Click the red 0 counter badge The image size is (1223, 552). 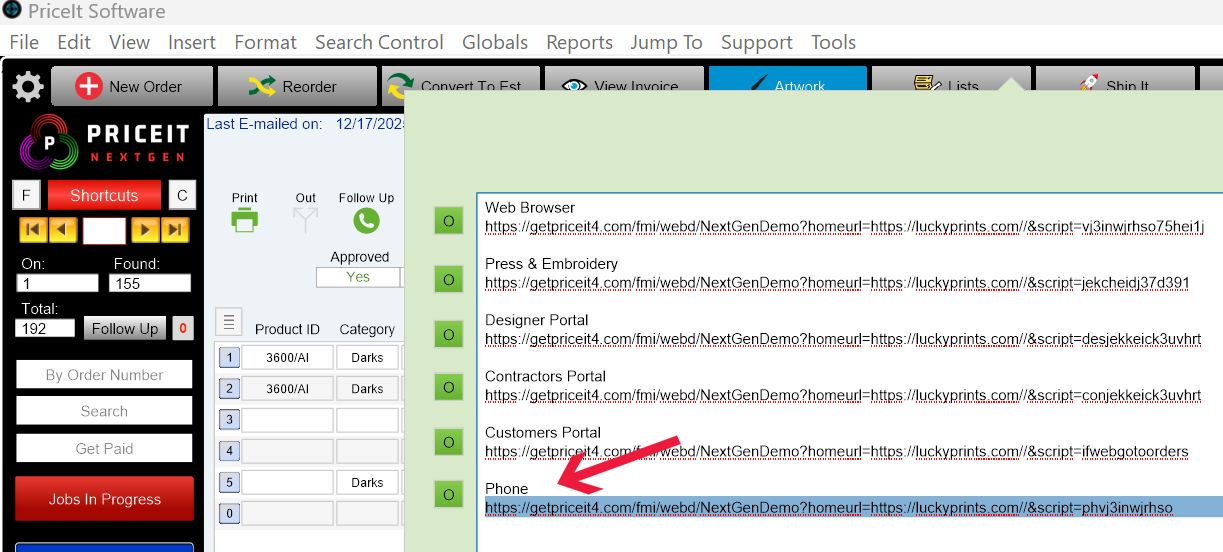pos(182,328)
